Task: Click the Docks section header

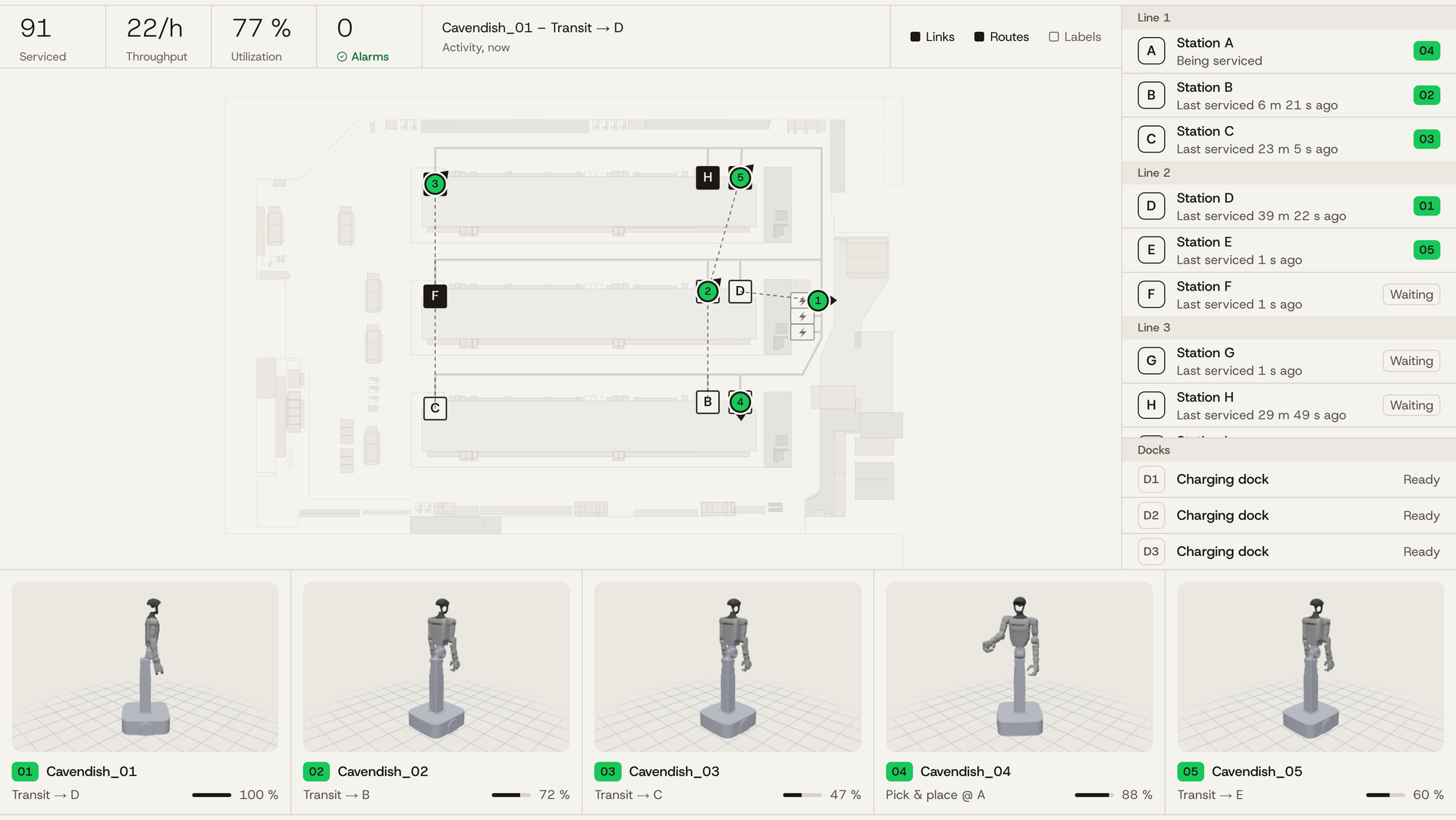Action: tap(1288, 450)
